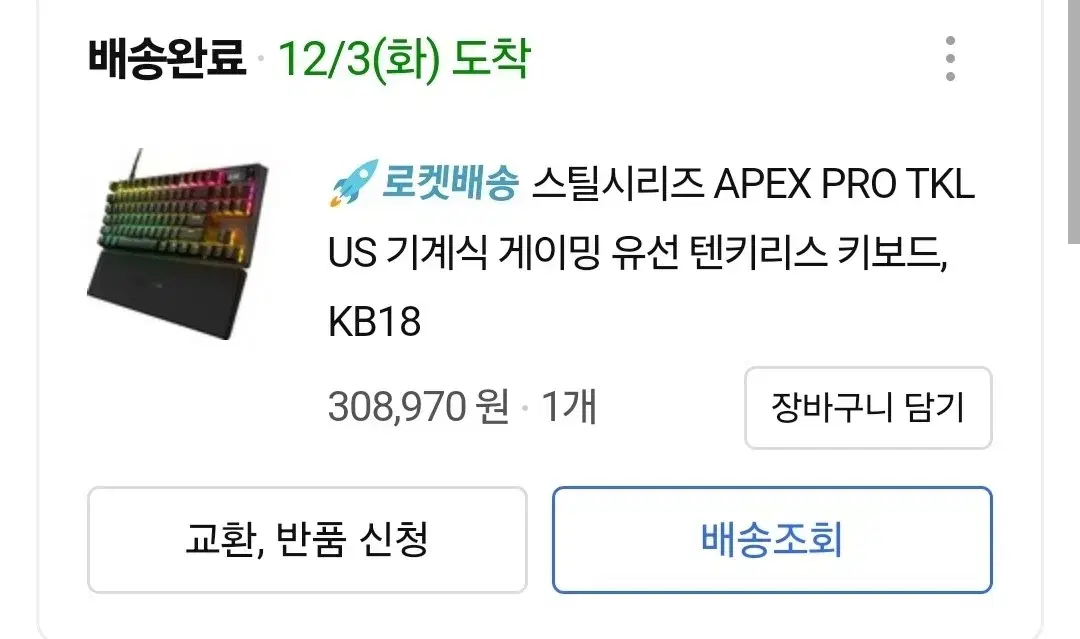This screenshot has height=639, width=1080.
Task: Open the three-dot more options menu
Action: tap(950, 59)
